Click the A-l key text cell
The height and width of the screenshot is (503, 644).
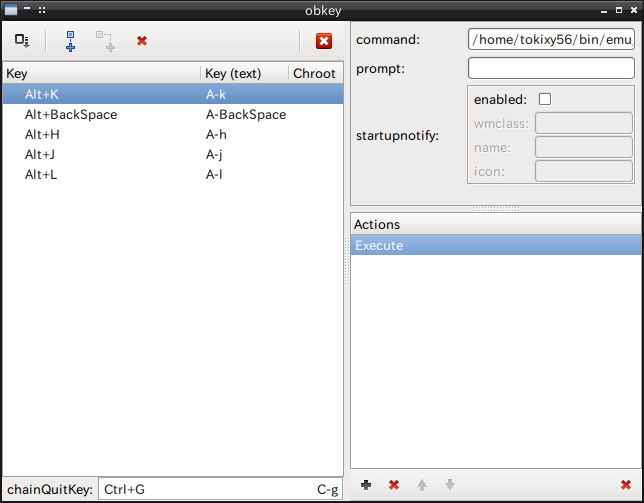tap(214, 175)
